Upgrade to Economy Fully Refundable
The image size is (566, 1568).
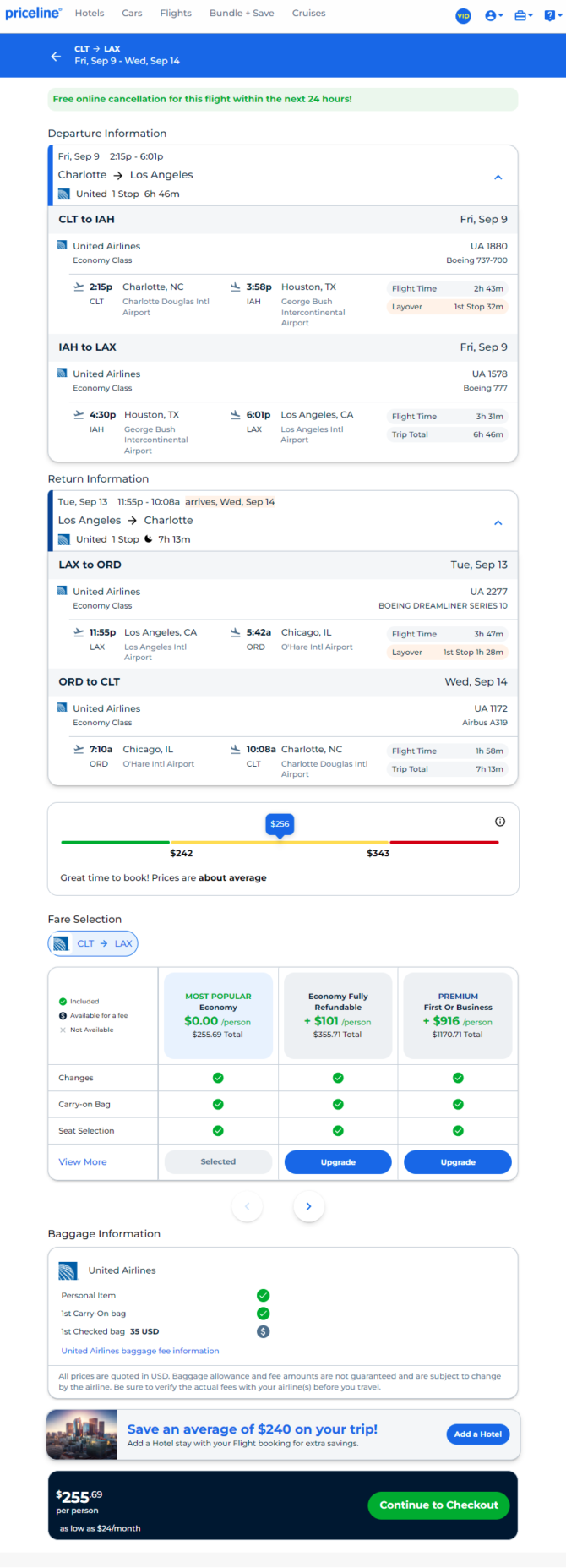338,1162
